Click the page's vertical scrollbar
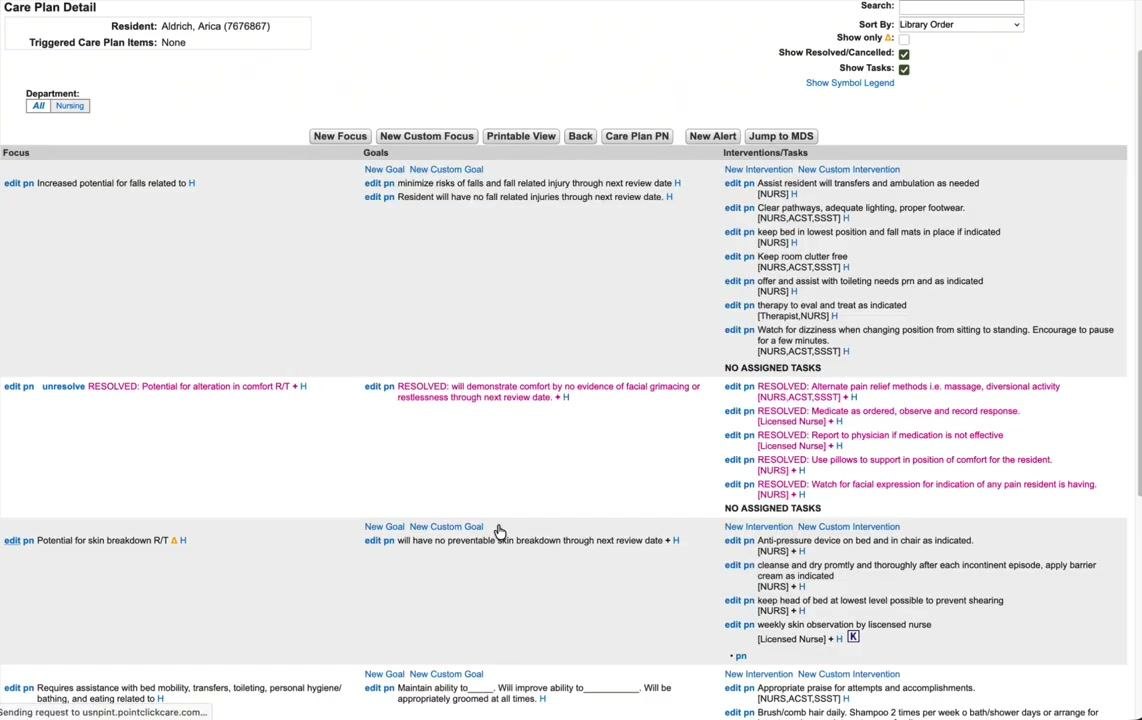This screenshot has height=720, width=1142. 1138,273
